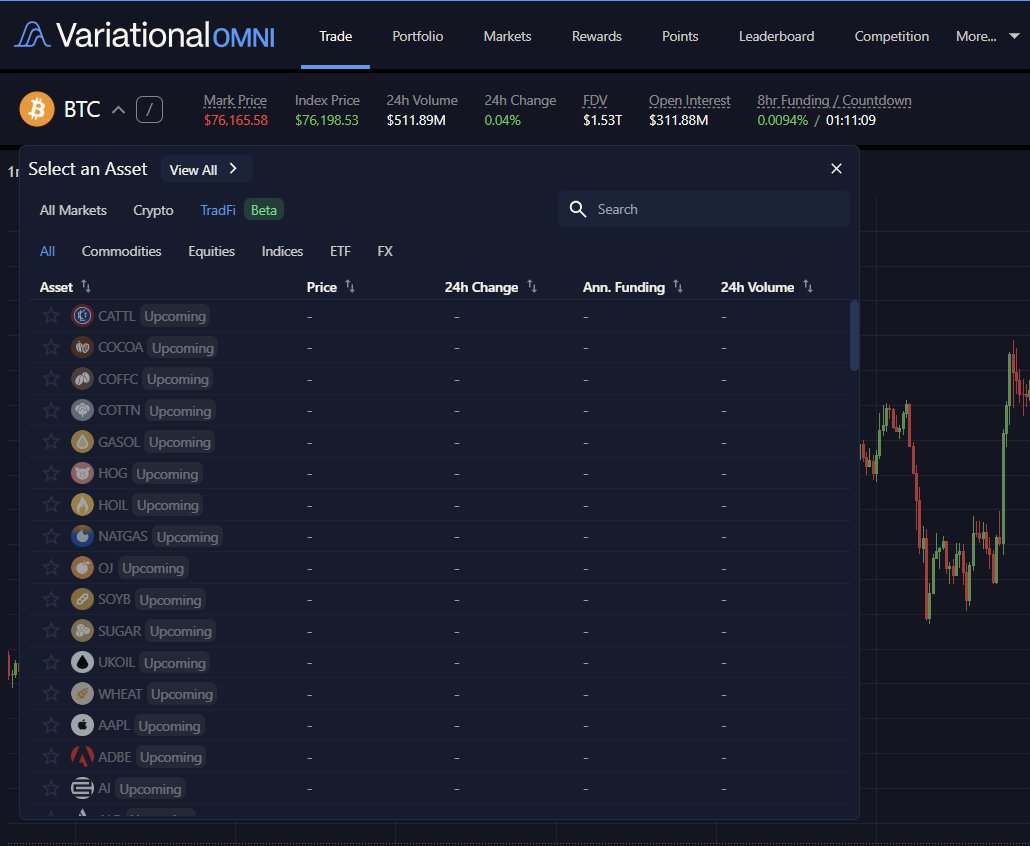Switch to the All Markets tab

click(x=73, y=210)
